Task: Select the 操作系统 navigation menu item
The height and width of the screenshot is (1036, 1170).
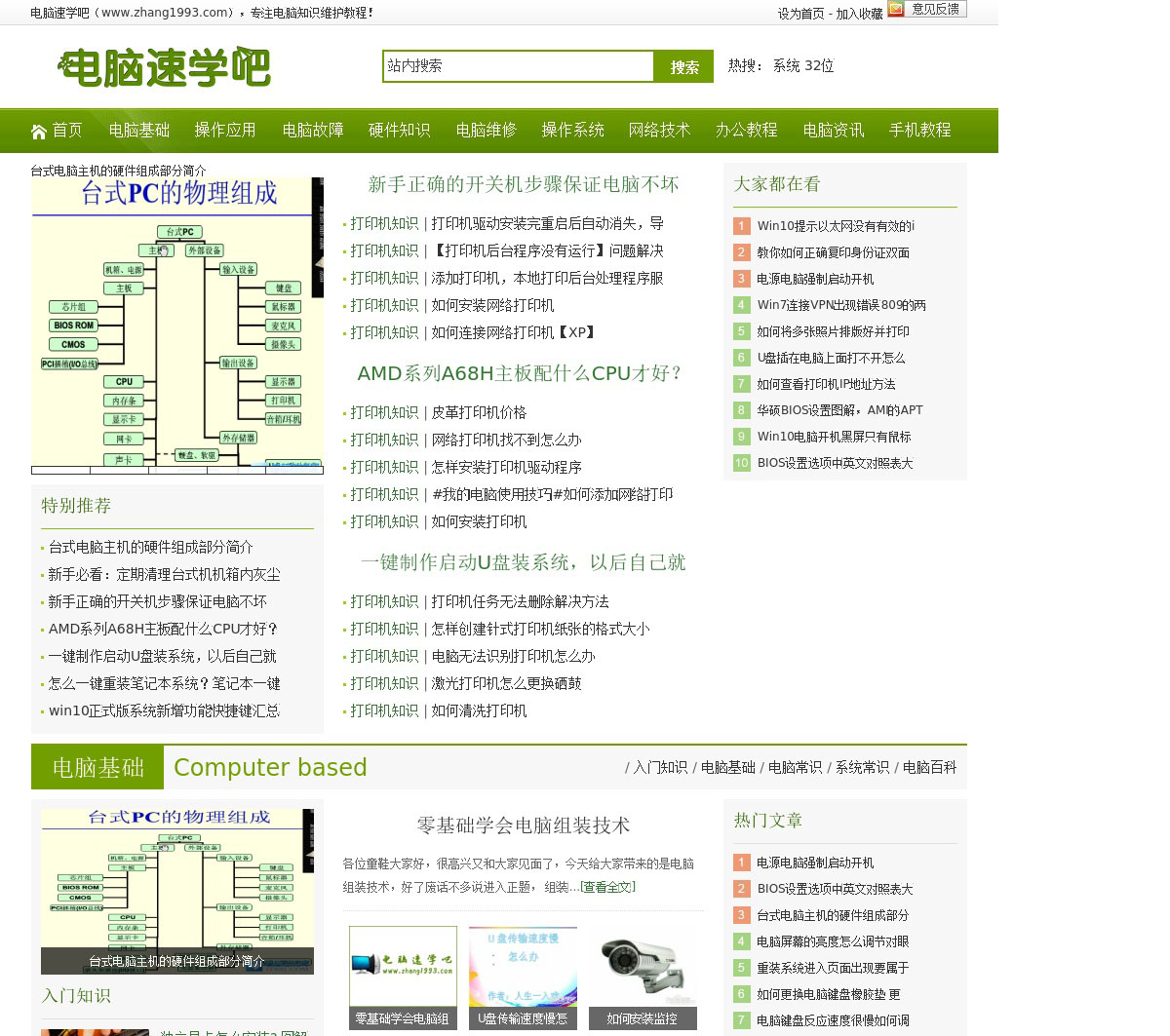Action: (572, 131)
